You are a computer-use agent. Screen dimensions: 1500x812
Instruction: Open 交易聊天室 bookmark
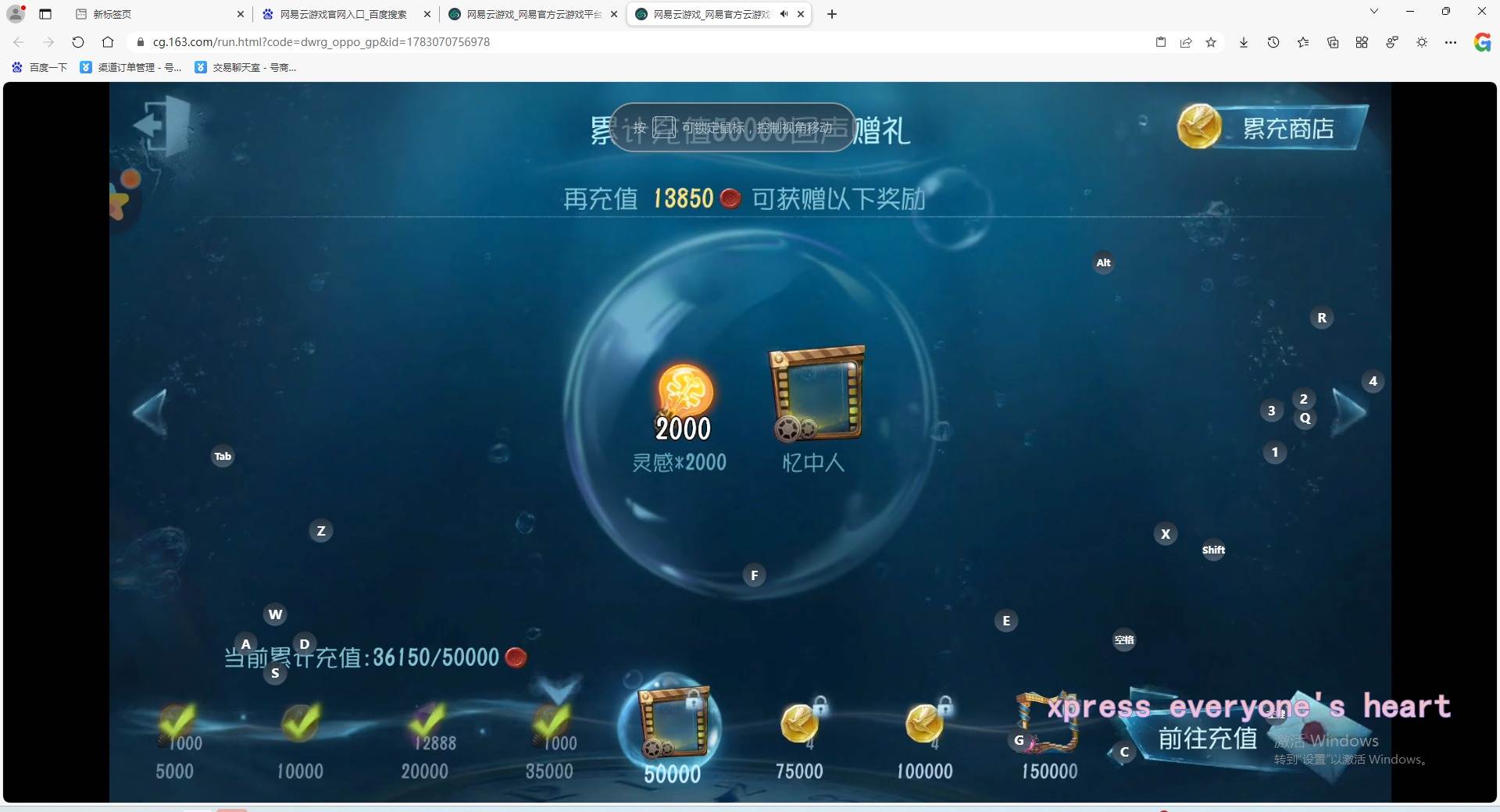coord(246,68)
